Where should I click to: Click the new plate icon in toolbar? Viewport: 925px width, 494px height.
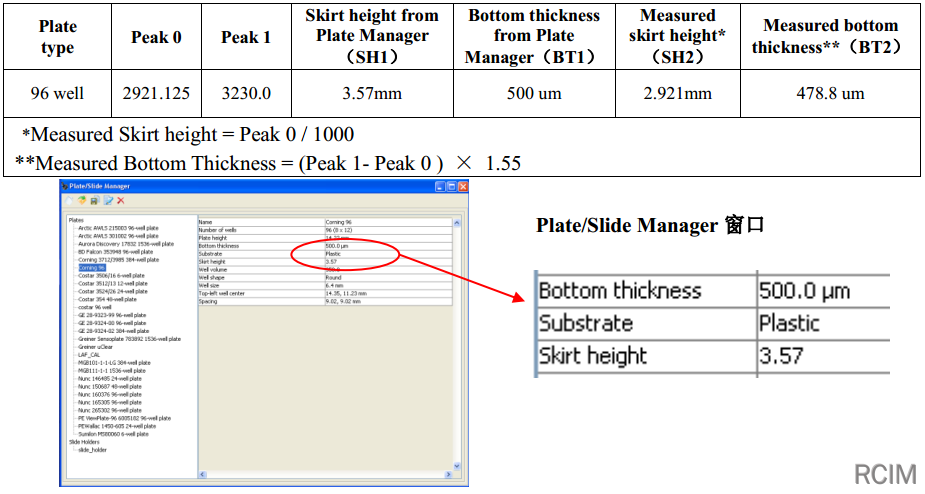pos(70,201)
